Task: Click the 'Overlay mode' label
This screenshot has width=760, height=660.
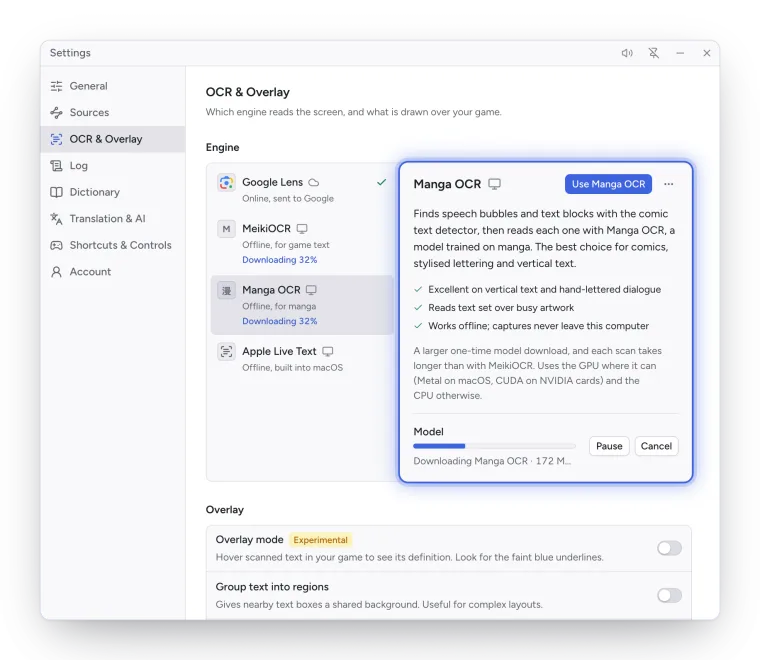Action: [x=249, y=540]
